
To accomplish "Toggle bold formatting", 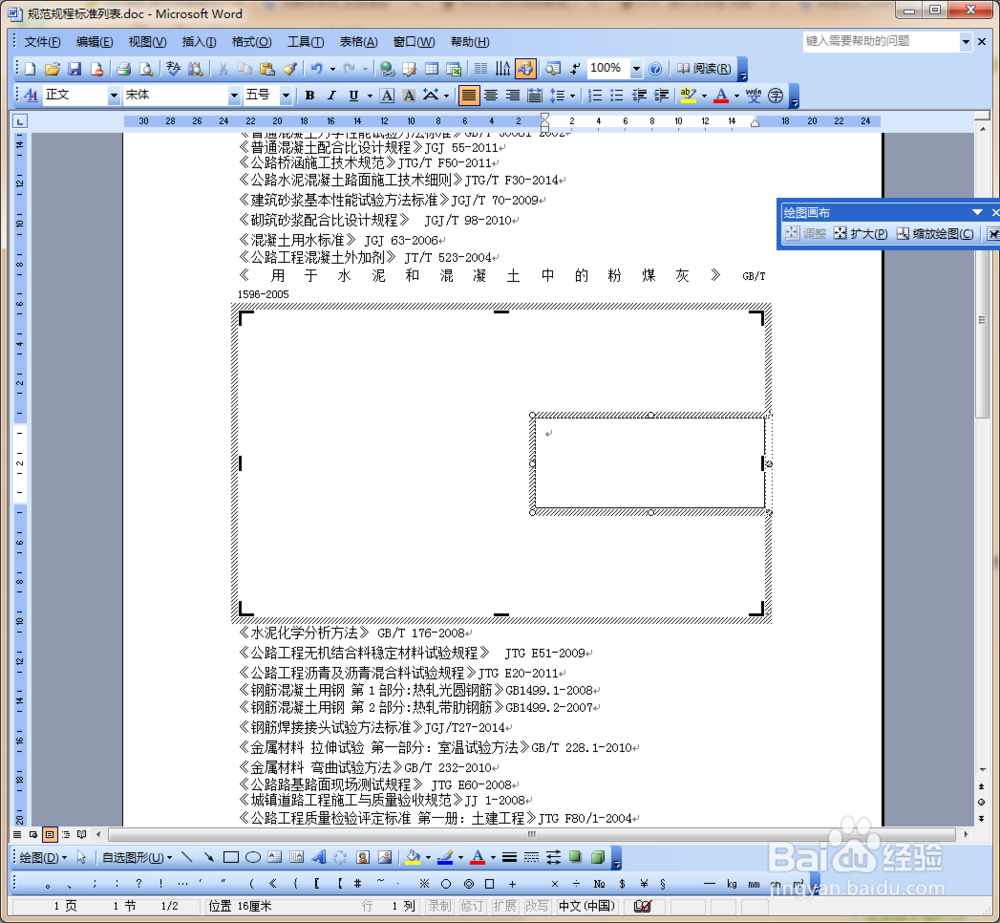I will pyautogui.click(x=310, y=96).
